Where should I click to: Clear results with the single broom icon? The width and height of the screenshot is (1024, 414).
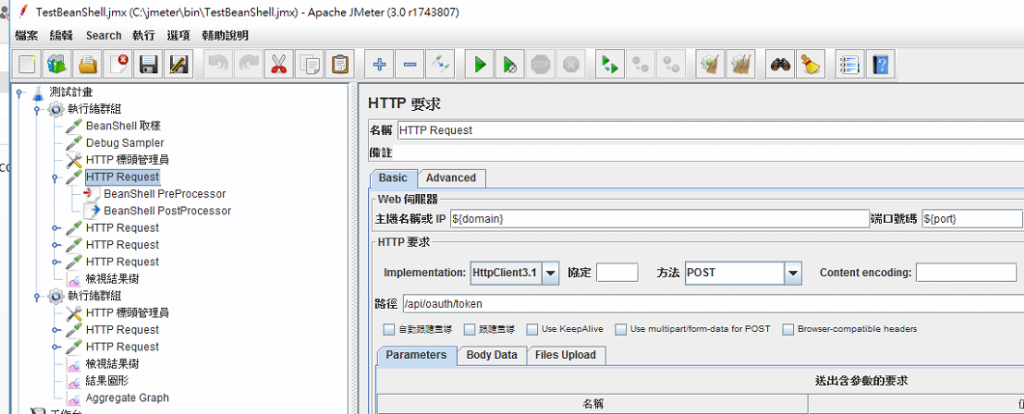(x=711, y=64)
